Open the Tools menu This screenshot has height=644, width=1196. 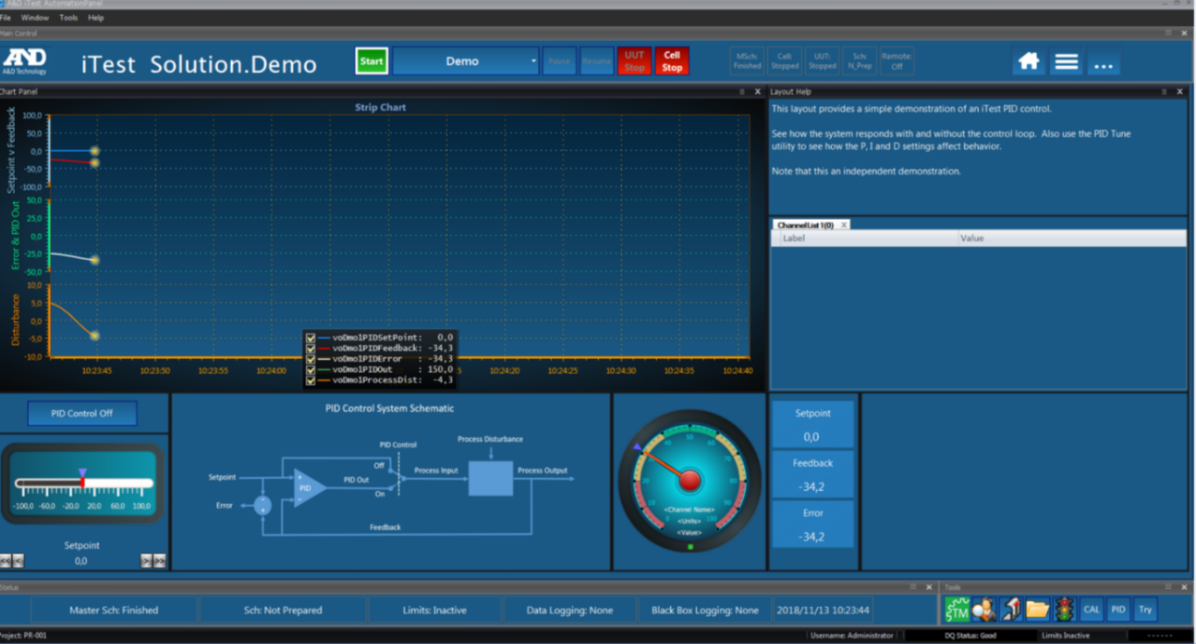[69, 18]
